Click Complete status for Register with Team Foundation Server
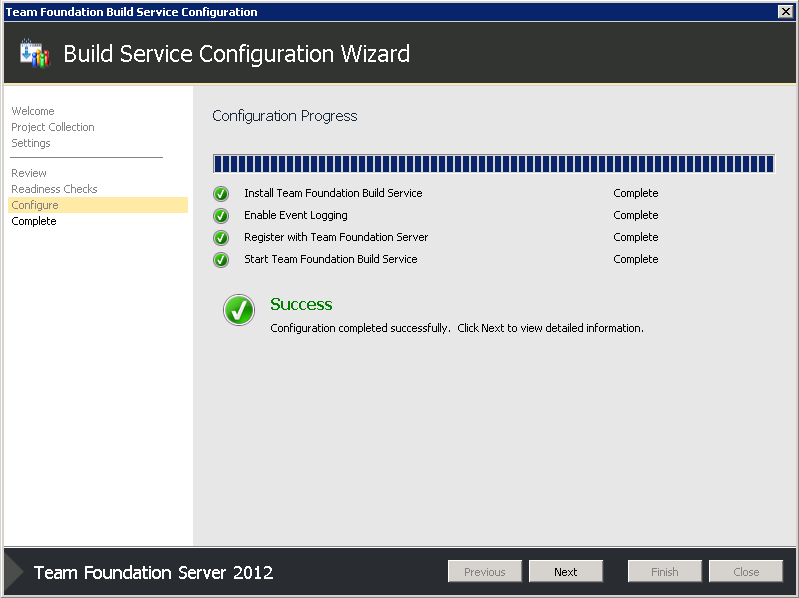This screenshot has height=598, width=799. click(x=635, y=237)
